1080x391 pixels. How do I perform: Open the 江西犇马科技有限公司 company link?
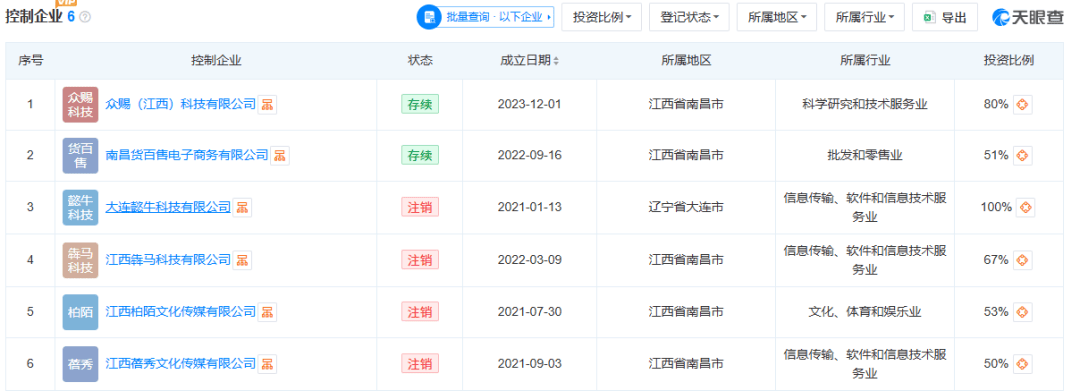point(168,260)
